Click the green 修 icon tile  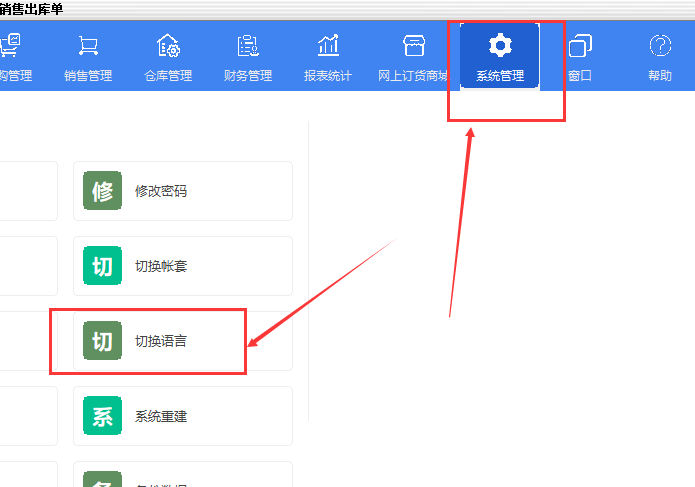(x=102, y=191)
